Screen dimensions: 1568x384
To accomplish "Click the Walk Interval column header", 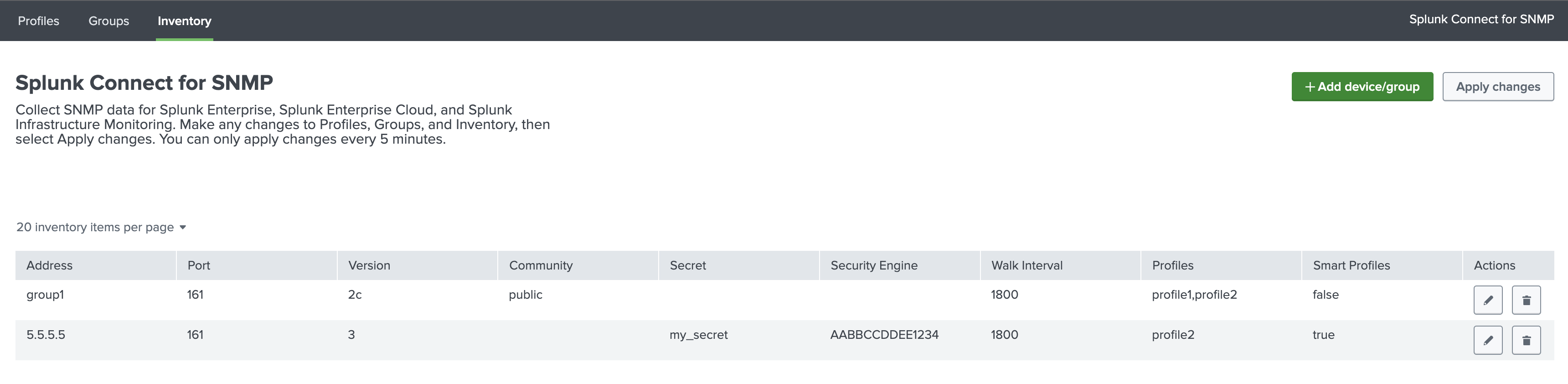I will (x=1060, y=265).
